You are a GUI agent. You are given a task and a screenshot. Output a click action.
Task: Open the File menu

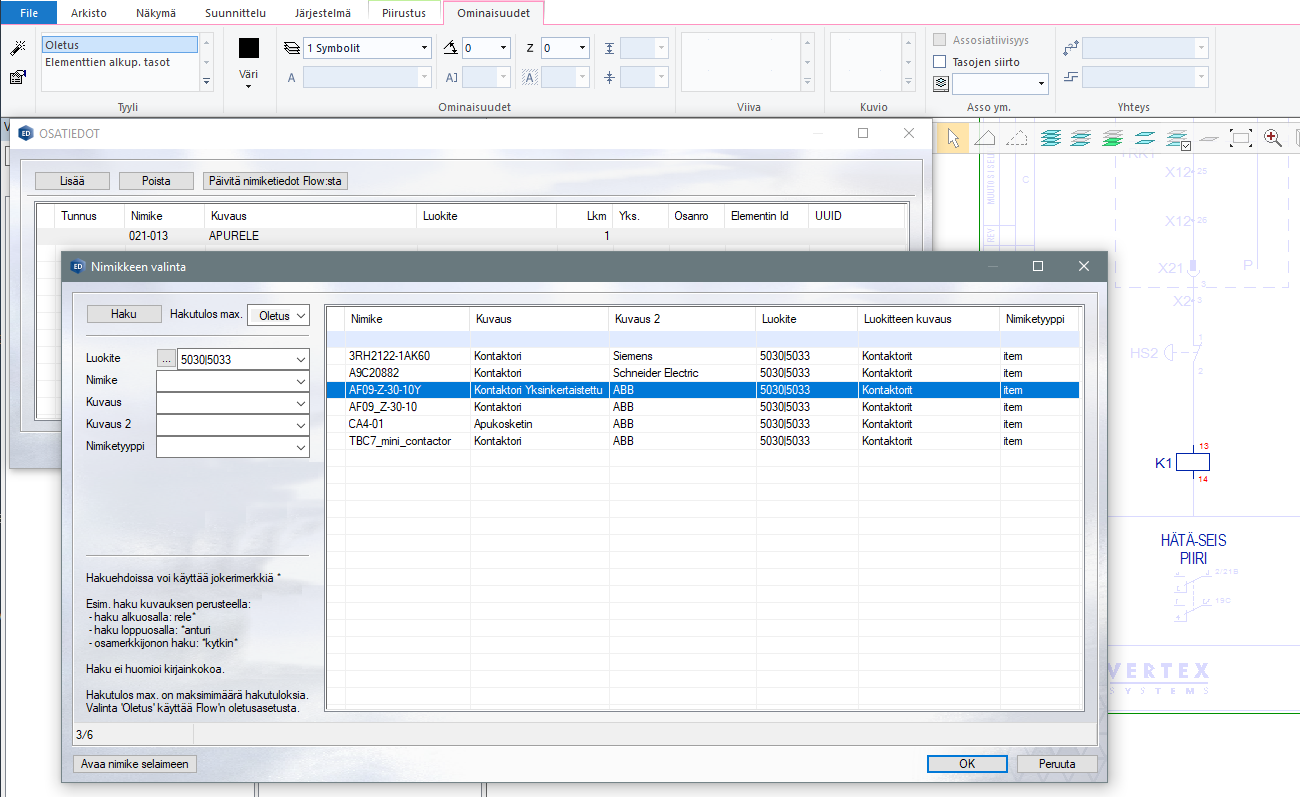click(29, 13)
